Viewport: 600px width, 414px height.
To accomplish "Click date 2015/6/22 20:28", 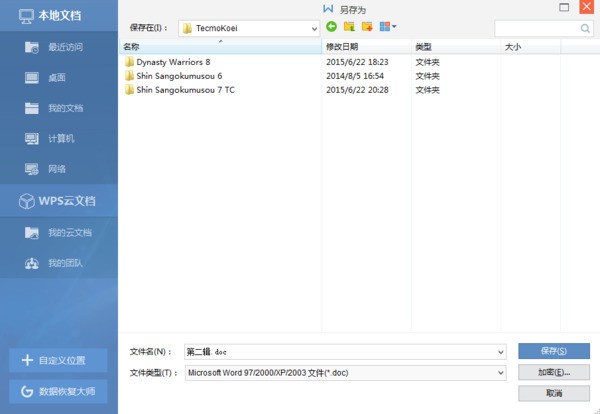I will pos(357,90).
